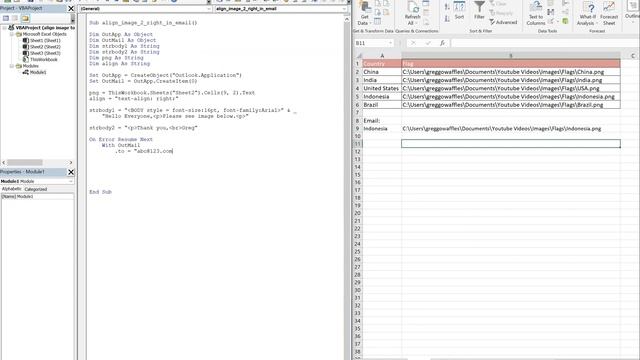Select cell with 'China'
This screenshot has height=360, width=640.
tap(382, 72)
